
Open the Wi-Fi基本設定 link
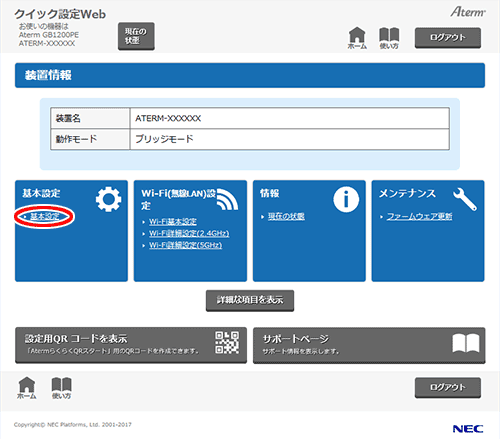coord(173,222)
